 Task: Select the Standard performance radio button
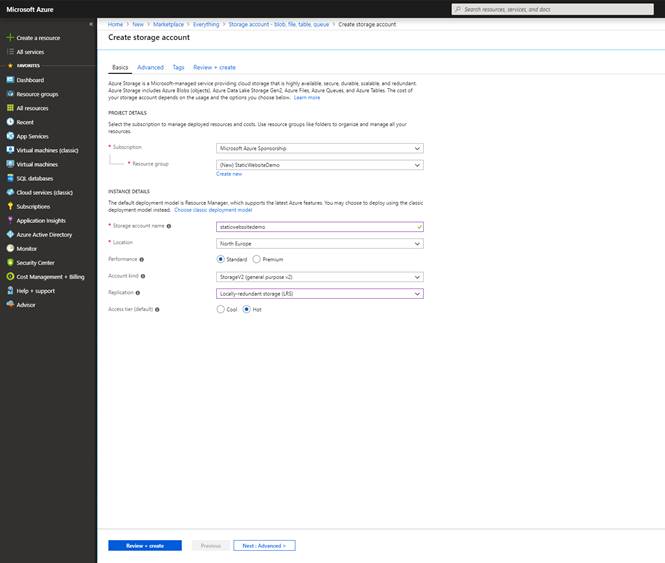coord(221,259)
